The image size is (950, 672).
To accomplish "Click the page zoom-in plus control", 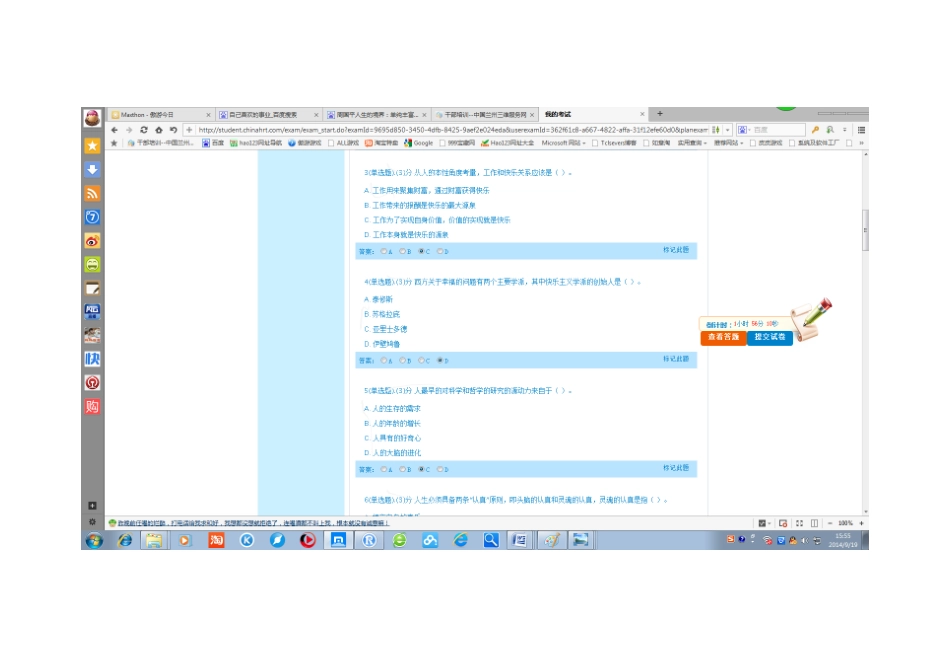I will coord(861,523).
